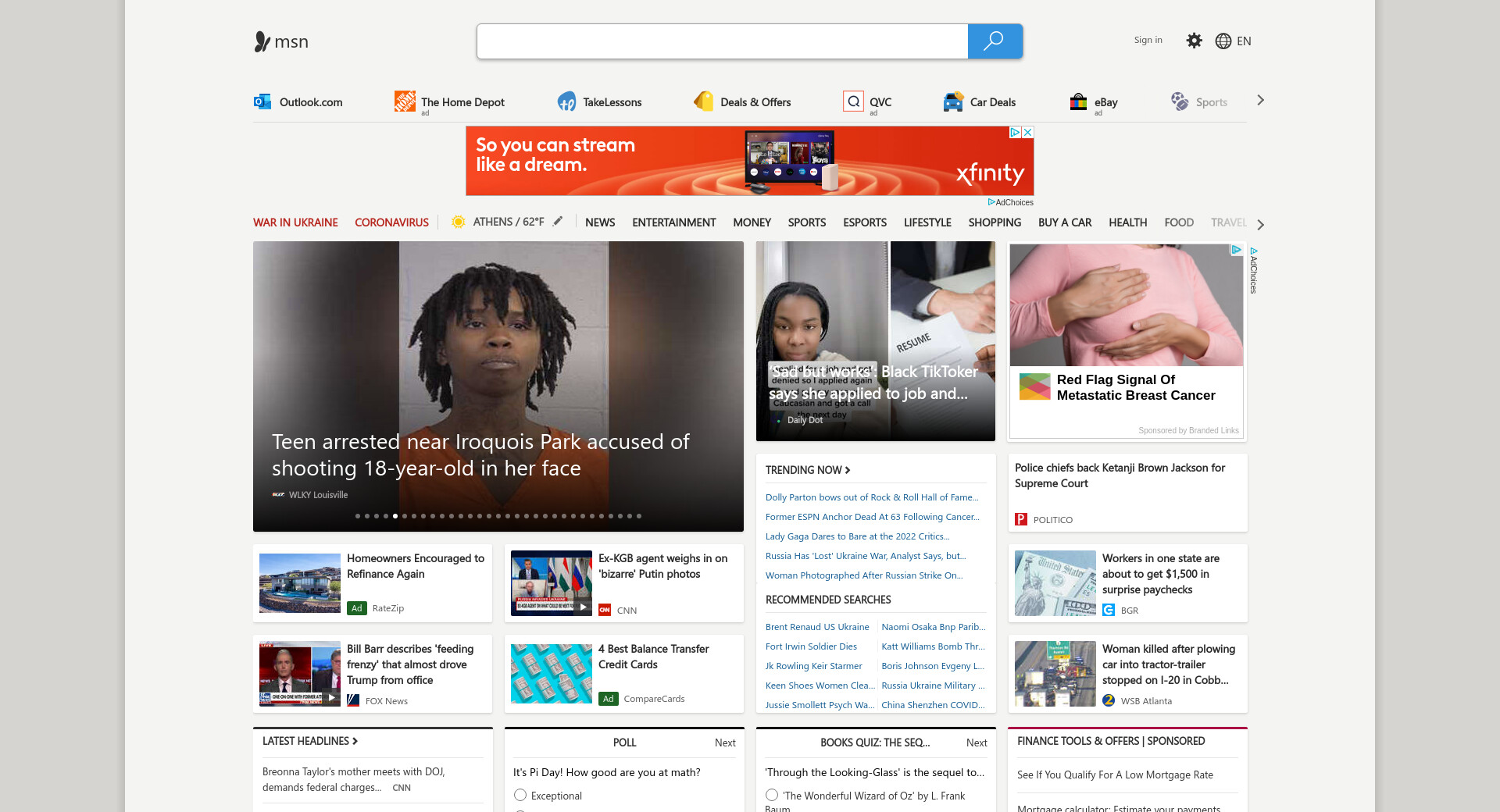The width and height of the screenshot is (1500, 812).
Task: Open the War in Ukraine tab
Action: pos(295,223)
